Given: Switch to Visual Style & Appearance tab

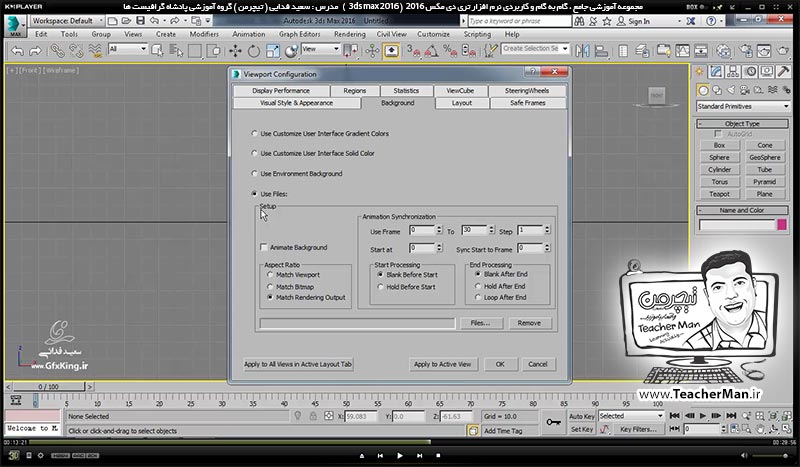Looking at the screenshot, I should click(x=296, y=103).
